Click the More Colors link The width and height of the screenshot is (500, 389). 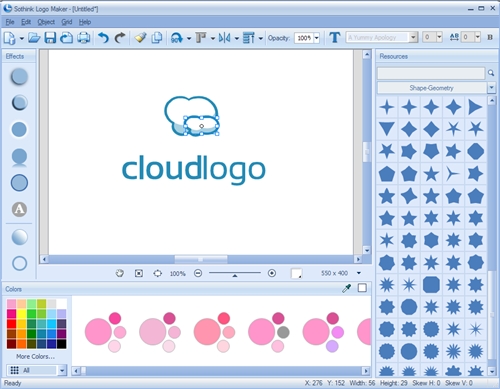point(35,356)
